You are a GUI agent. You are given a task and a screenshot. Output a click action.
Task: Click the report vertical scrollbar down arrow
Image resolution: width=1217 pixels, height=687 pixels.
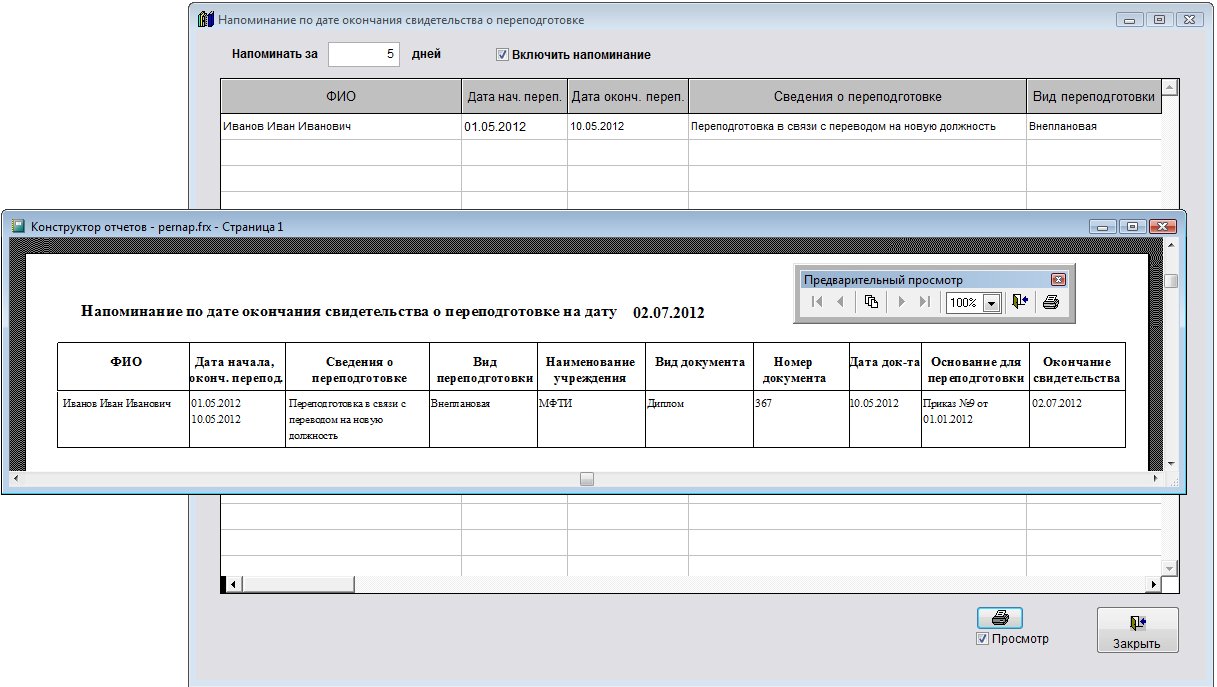(x=1170, y=464)
